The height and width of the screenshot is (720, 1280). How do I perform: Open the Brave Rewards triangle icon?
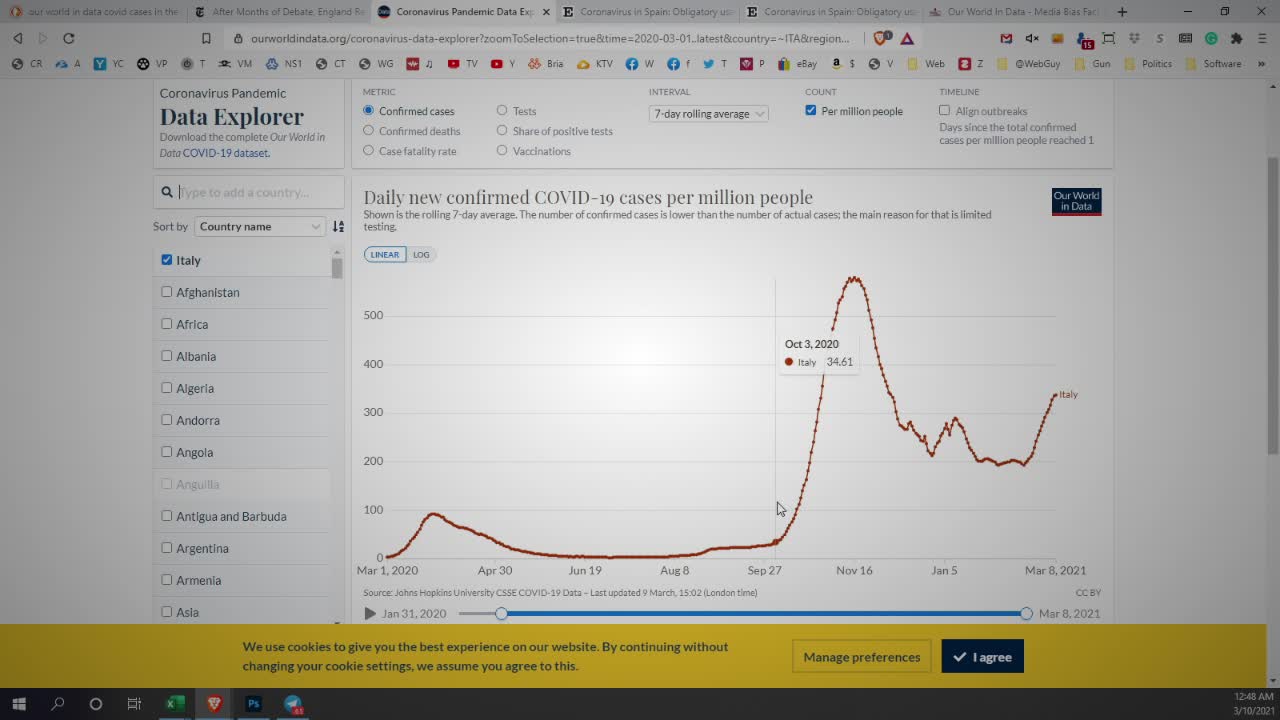pos(907,38)
